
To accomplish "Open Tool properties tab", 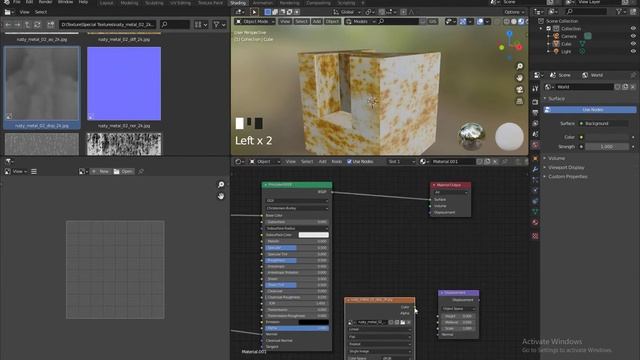I will (x=535, y=89).
